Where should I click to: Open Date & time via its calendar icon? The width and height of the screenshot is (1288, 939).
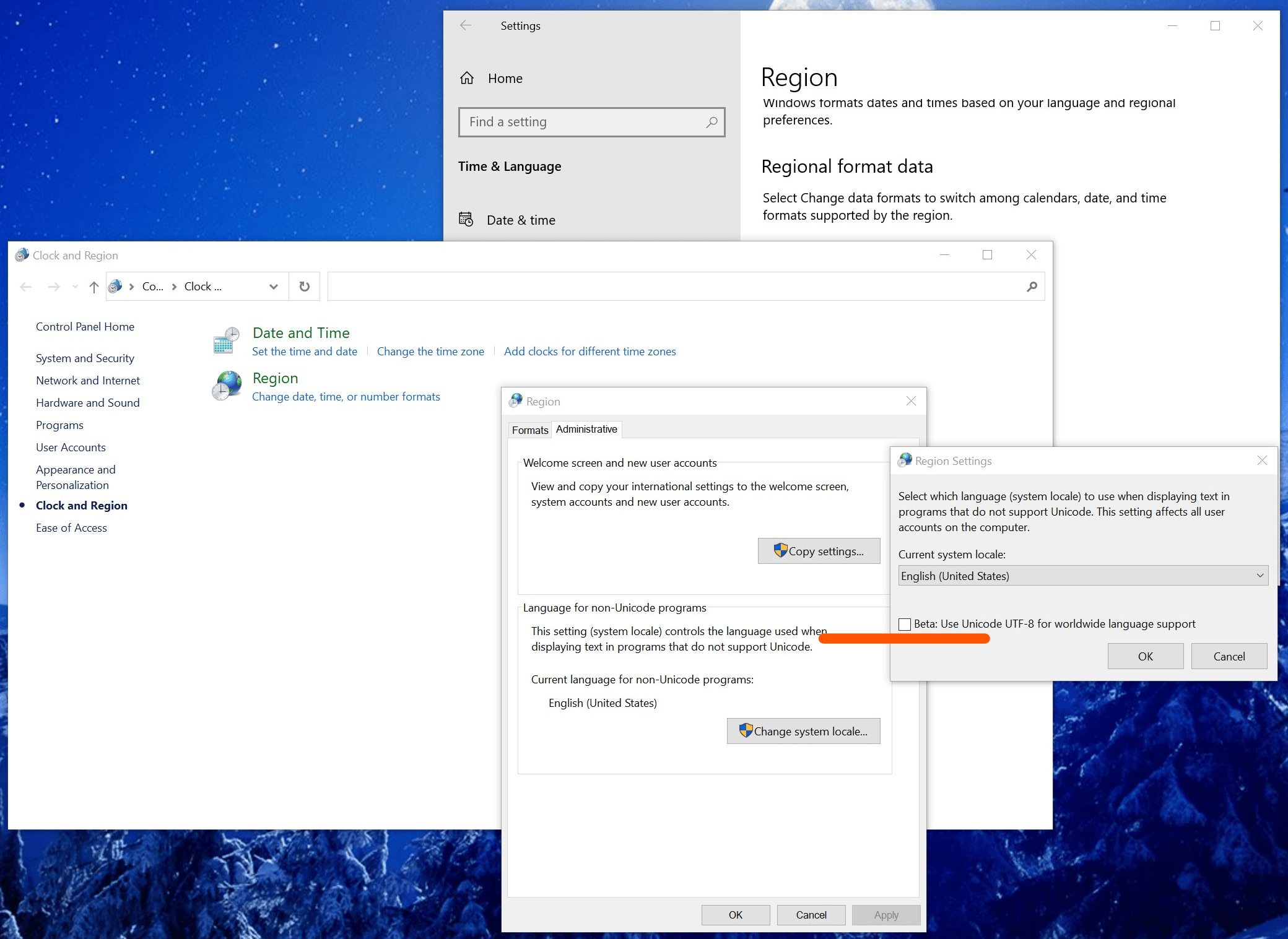(466, 219)
